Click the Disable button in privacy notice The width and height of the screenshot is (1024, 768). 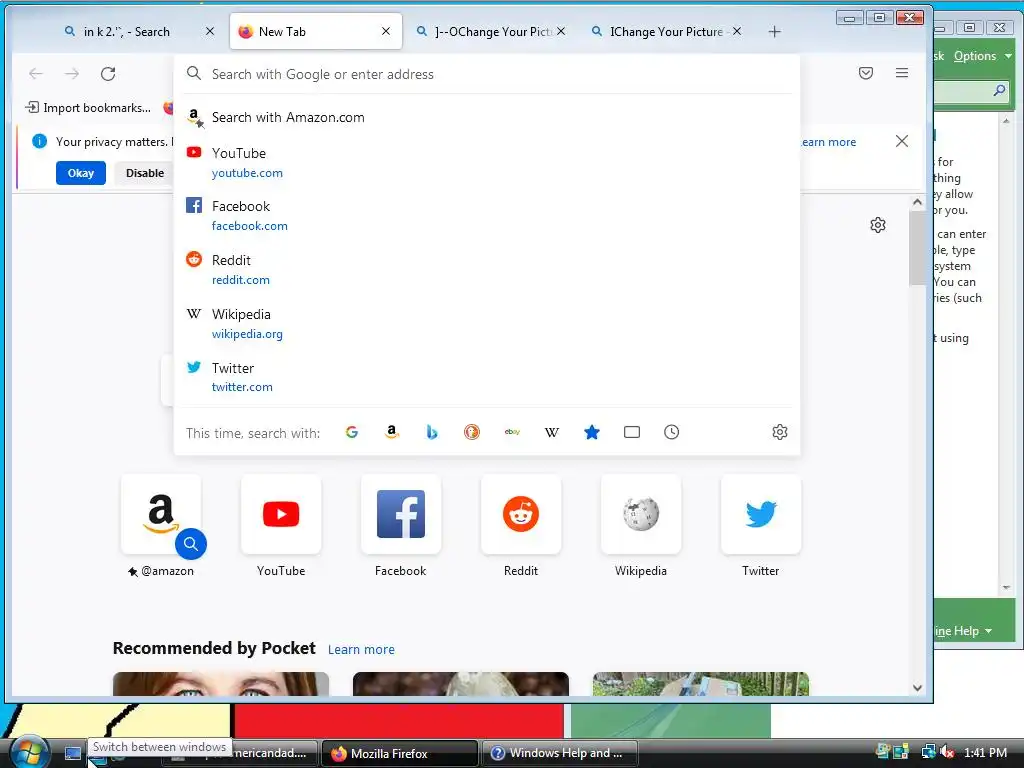[145, 173]
